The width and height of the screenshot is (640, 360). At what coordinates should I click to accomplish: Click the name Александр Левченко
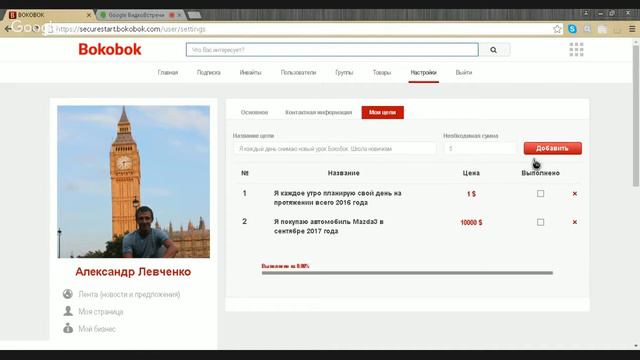click(133, 271)
